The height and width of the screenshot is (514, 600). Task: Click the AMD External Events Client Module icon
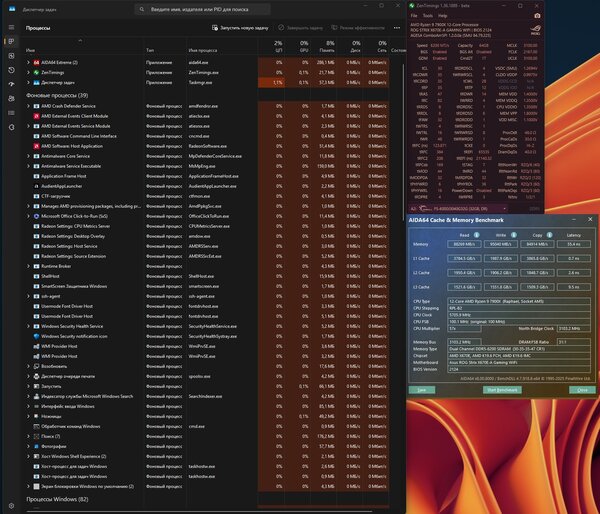pyautogui.click(x=36, y=116)
